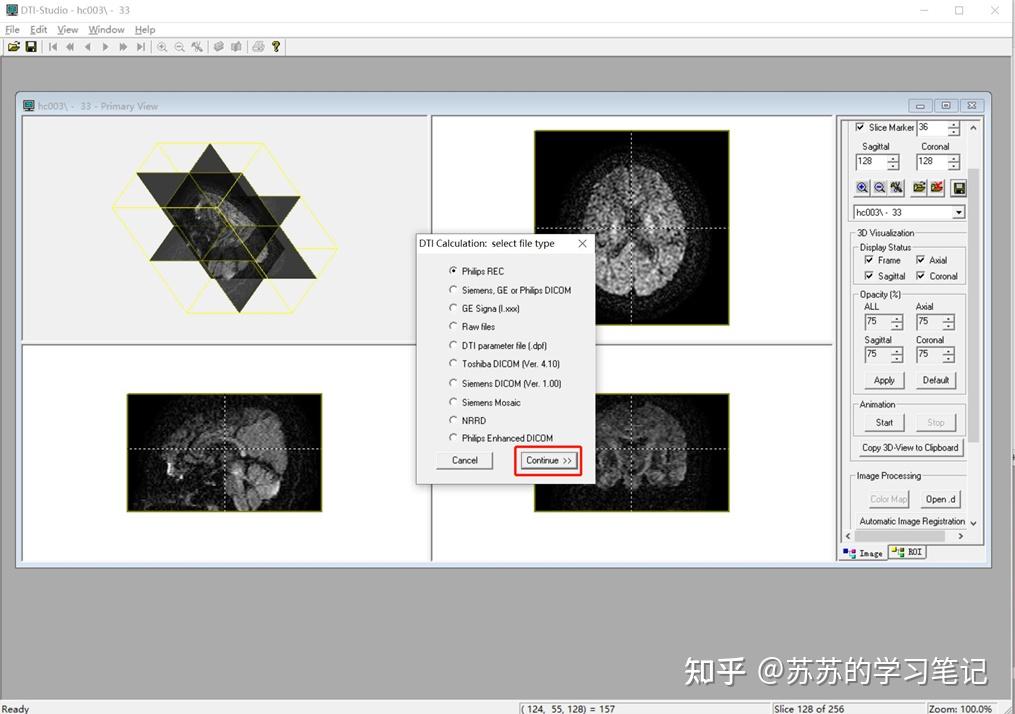Image resolution: width=1015 pixels, height=714 pixels.
Task: Apply the opacity settings
Action: tap(882, 380)
